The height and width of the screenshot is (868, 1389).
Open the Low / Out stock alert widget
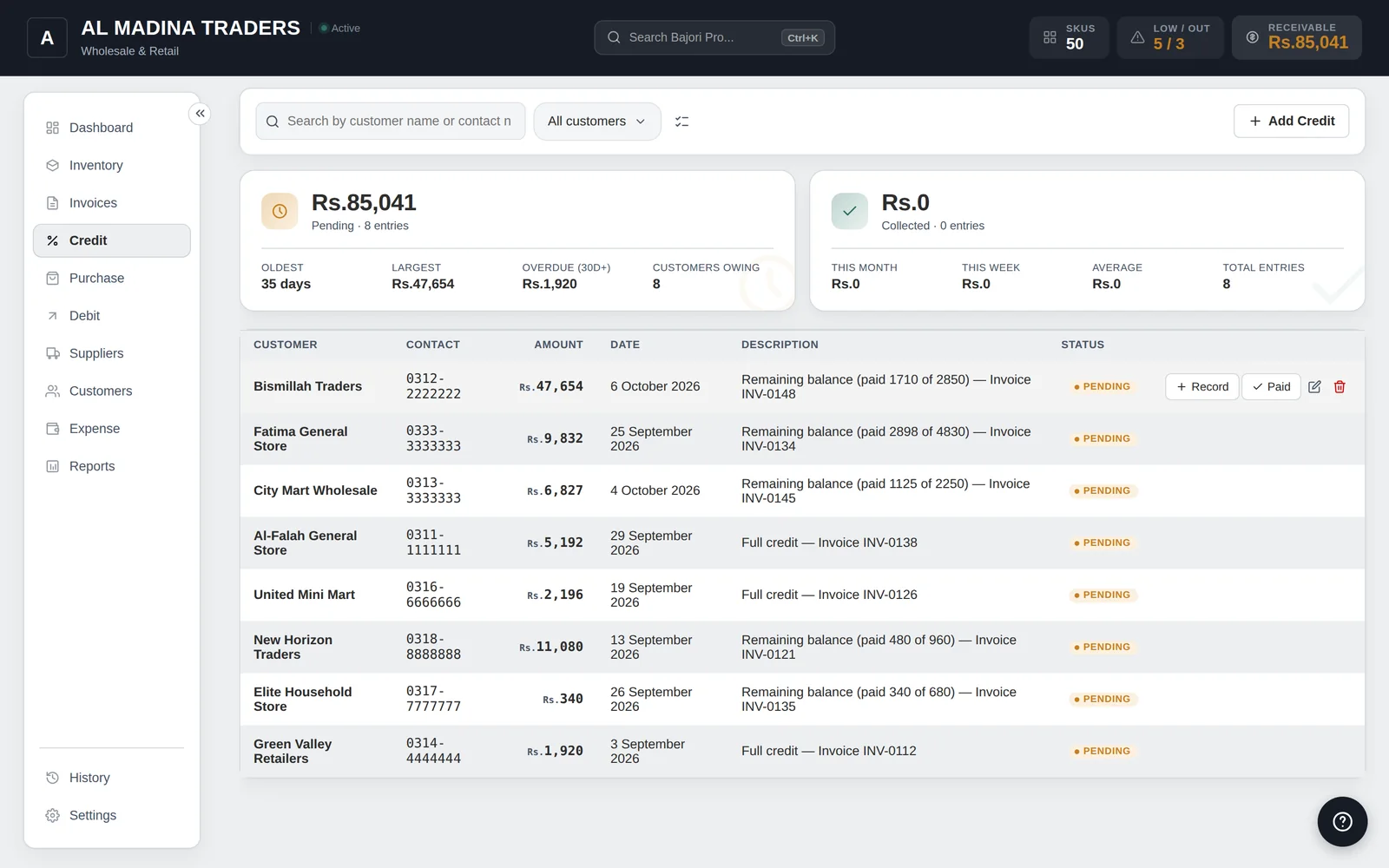click(1170, 37)
